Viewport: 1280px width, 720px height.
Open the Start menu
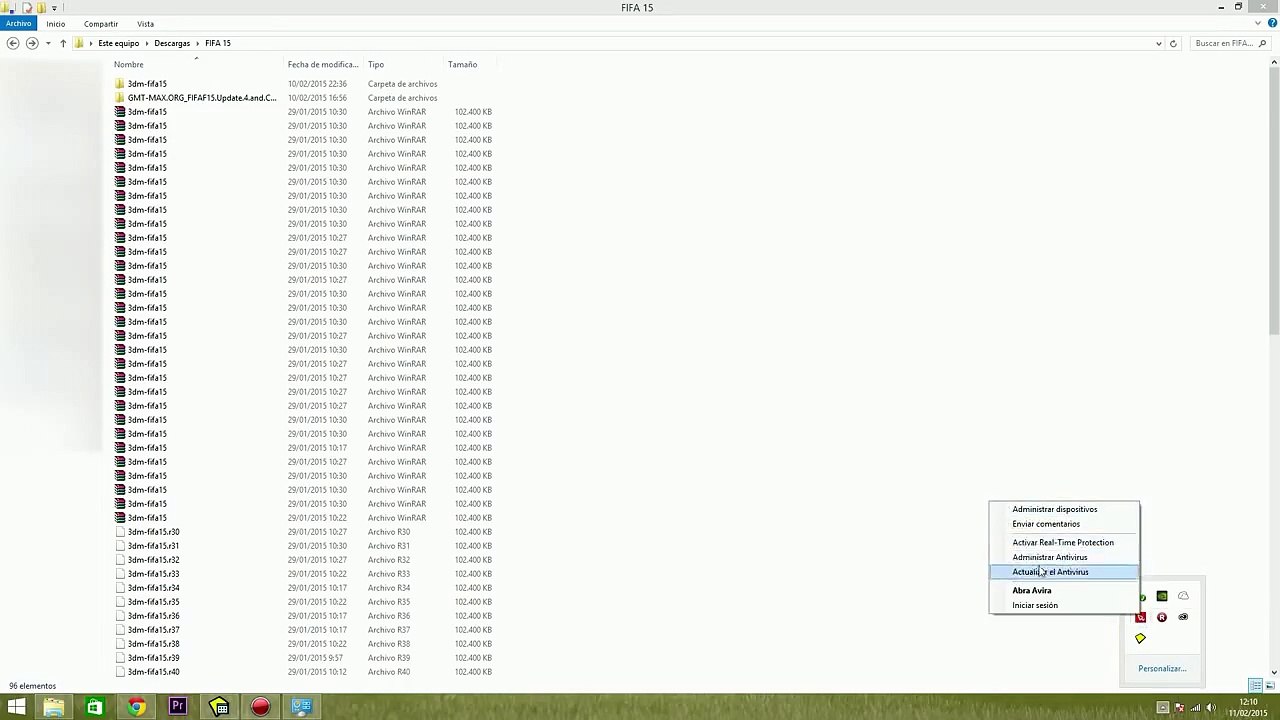point(16,708)
